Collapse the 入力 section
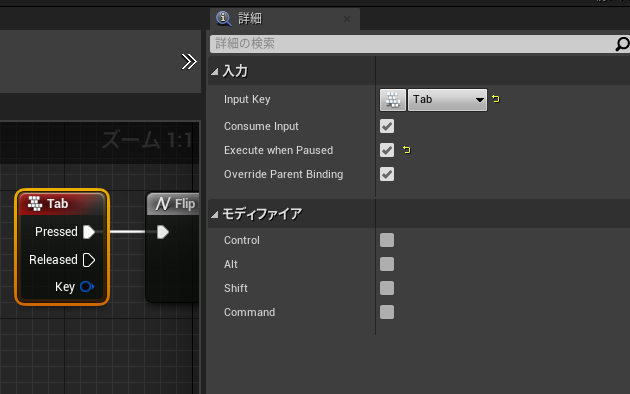The width and height of the screenshot is (630, 394). [x=215, y=72]
